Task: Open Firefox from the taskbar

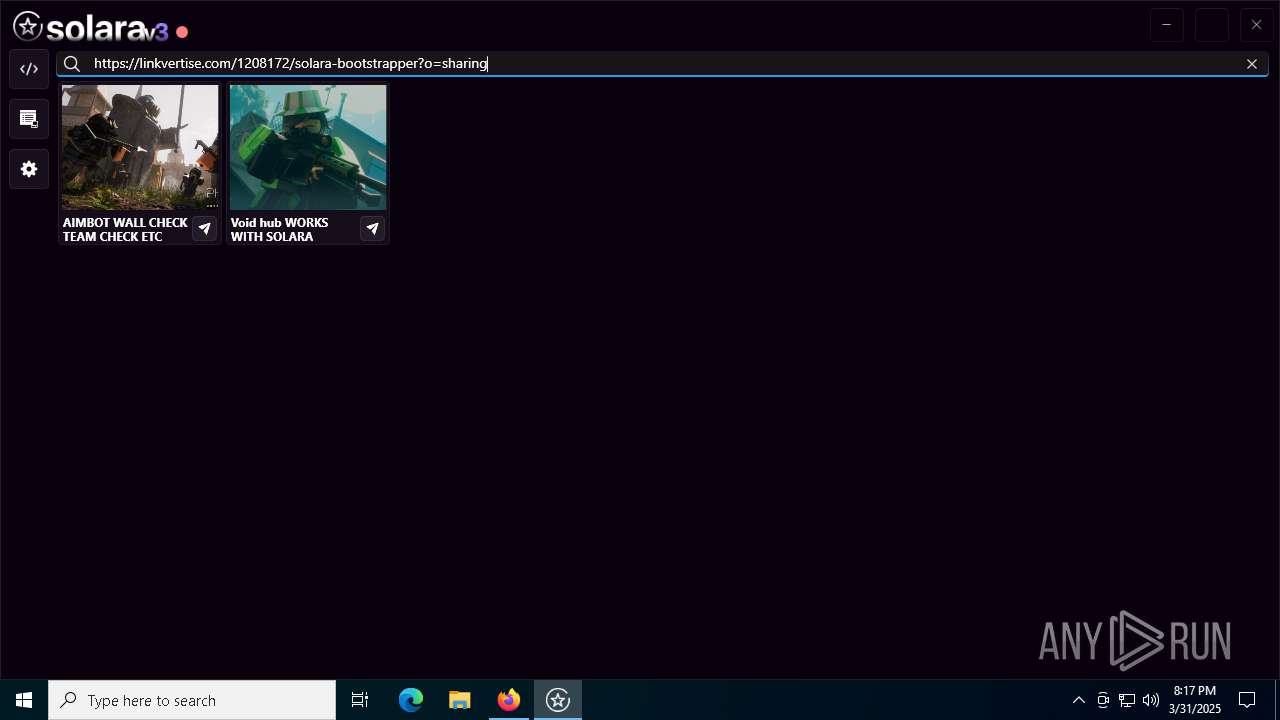Action: click(509, 700)
